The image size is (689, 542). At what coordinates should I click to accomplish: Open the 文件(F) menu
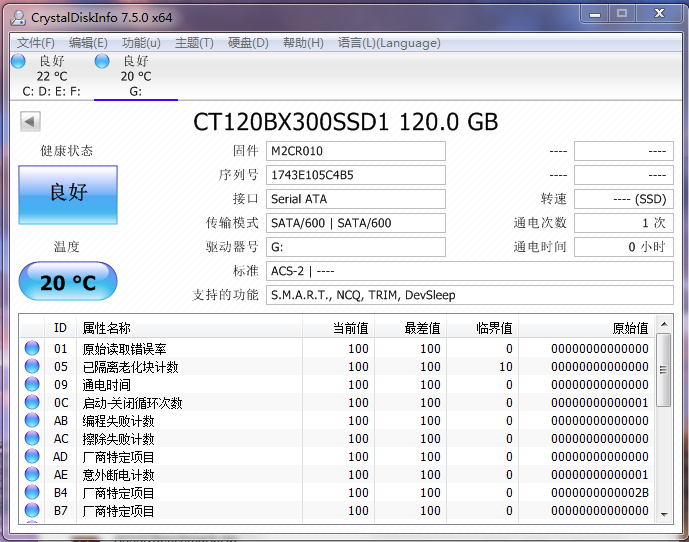pos(36,43)
